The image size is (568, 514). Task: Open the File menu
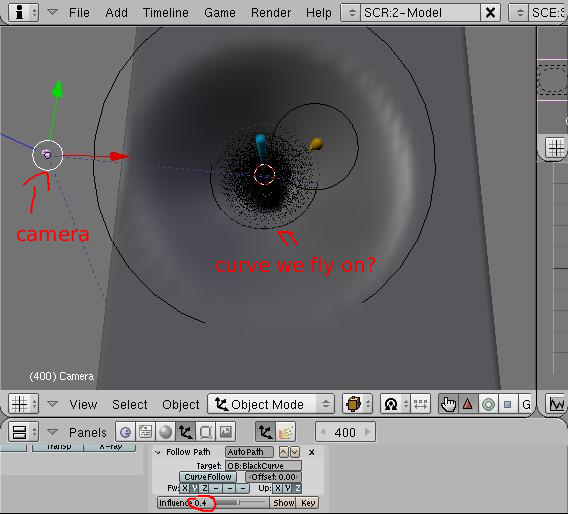(79, 13)
